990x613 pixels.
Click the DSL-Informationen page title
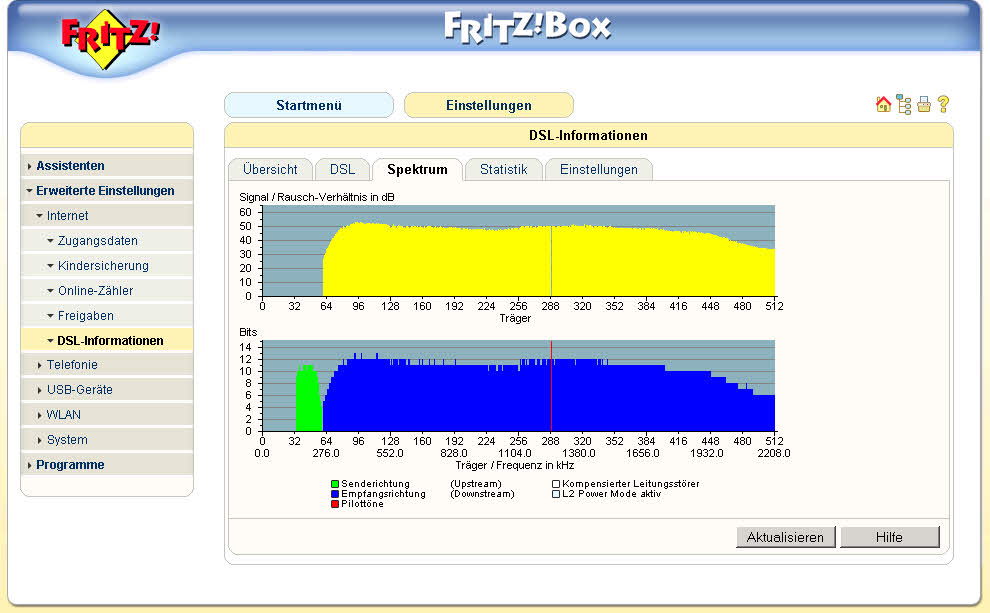tap(588, 136)
